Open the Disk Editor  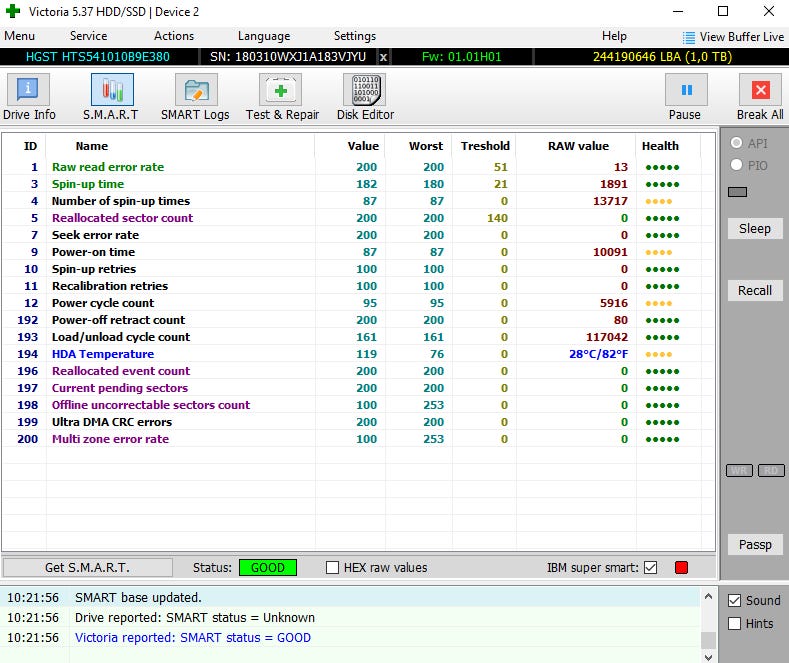pyautogui.click(x=365, y=97)
